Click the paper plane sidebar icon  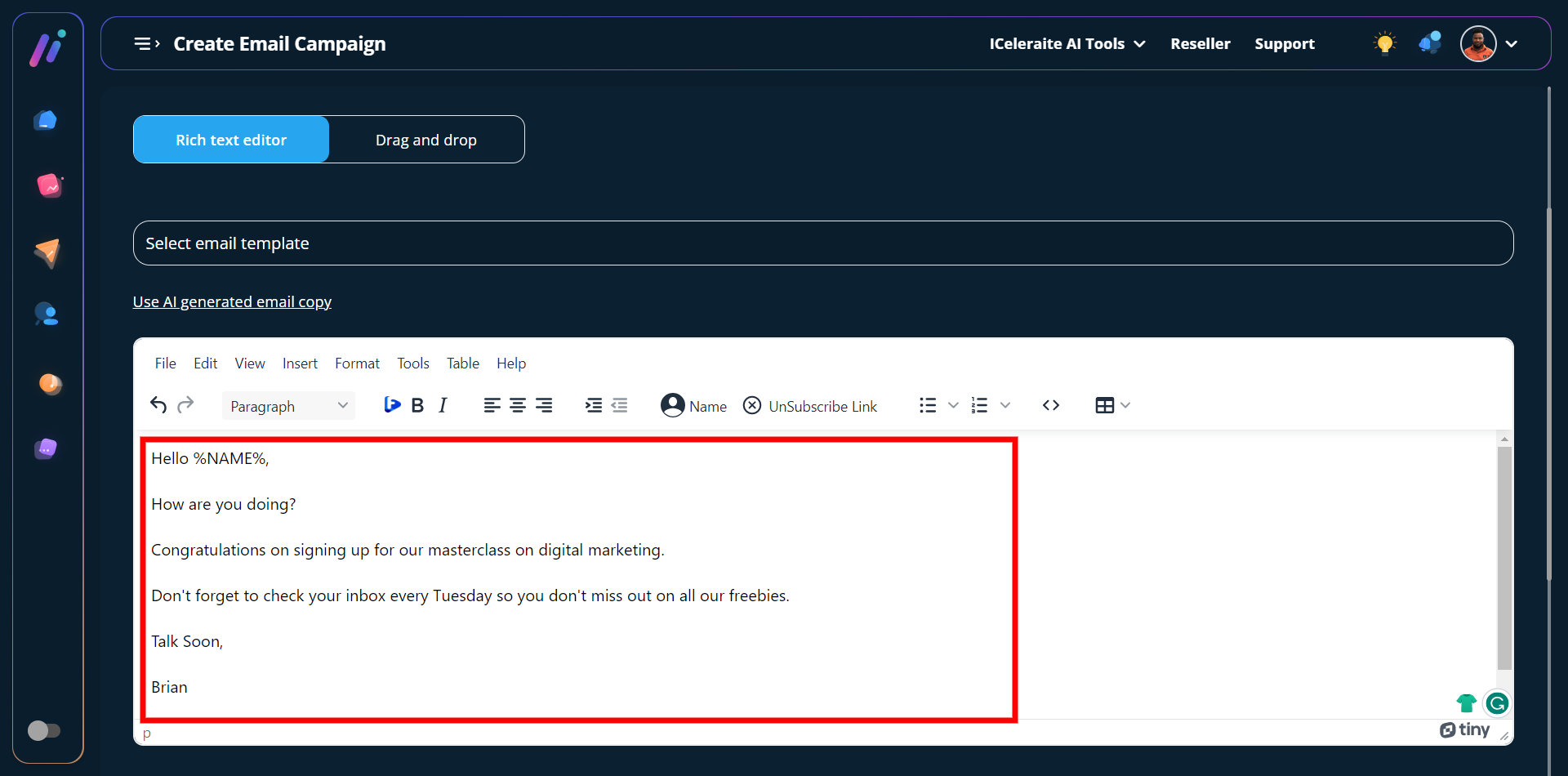47,252
